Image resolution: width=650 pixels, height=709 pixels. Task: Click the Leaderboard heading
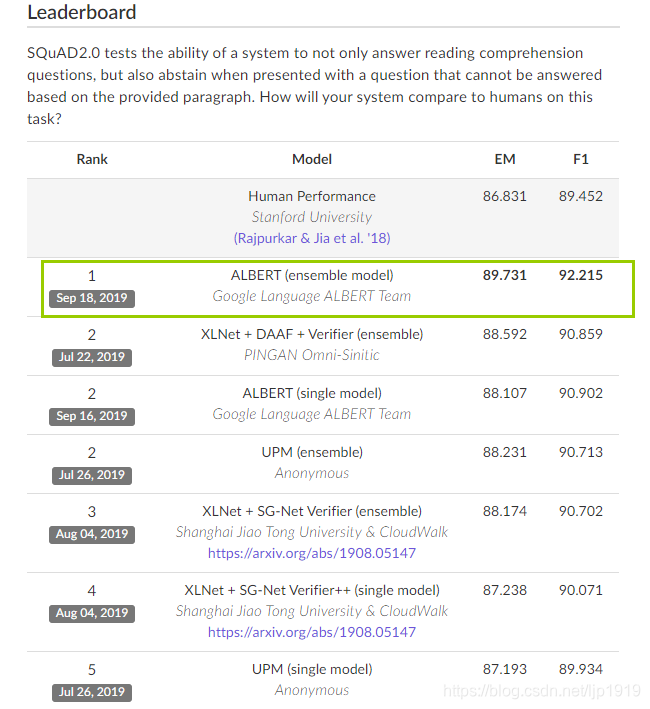click(x=82, y=12)
